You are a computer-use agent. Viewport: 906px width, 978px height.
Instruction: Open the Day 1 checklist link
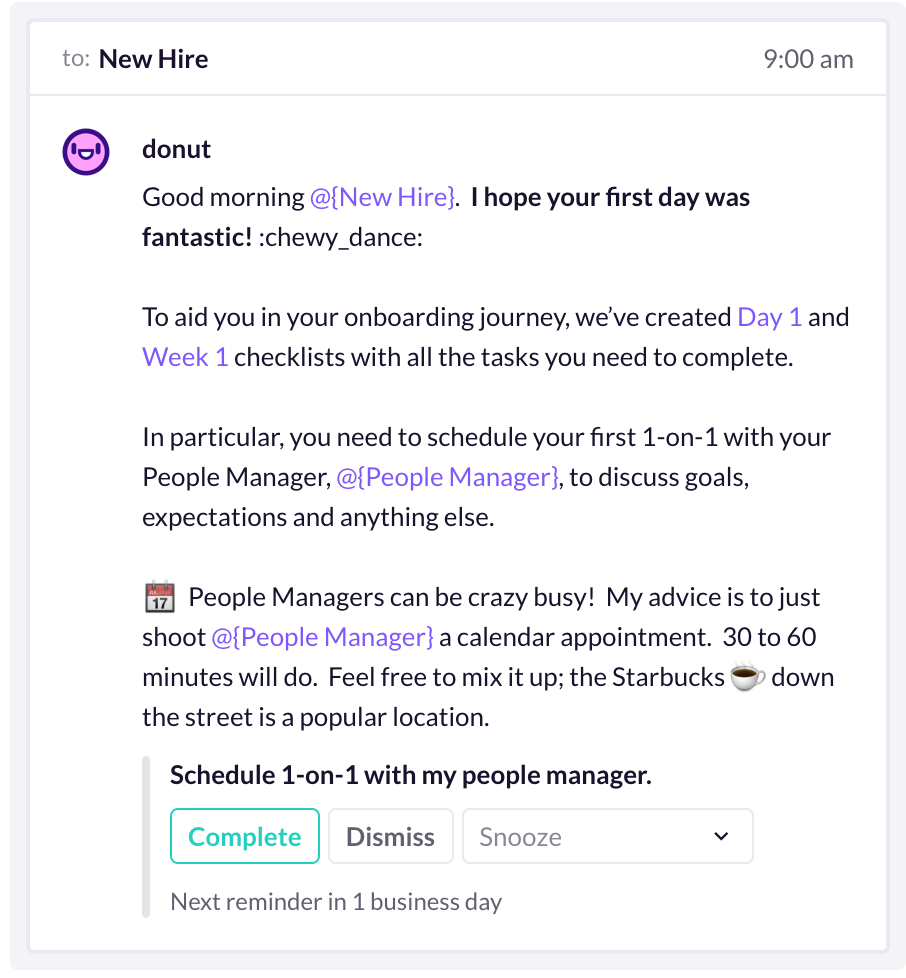769,317
